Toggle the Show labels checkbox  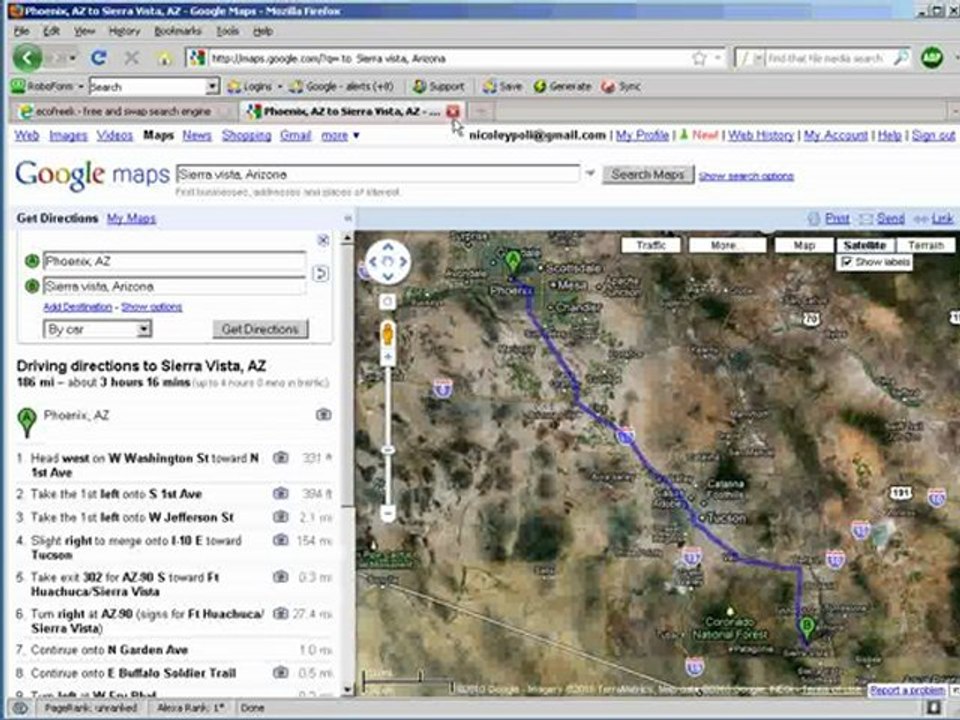(x=847, y=262)
